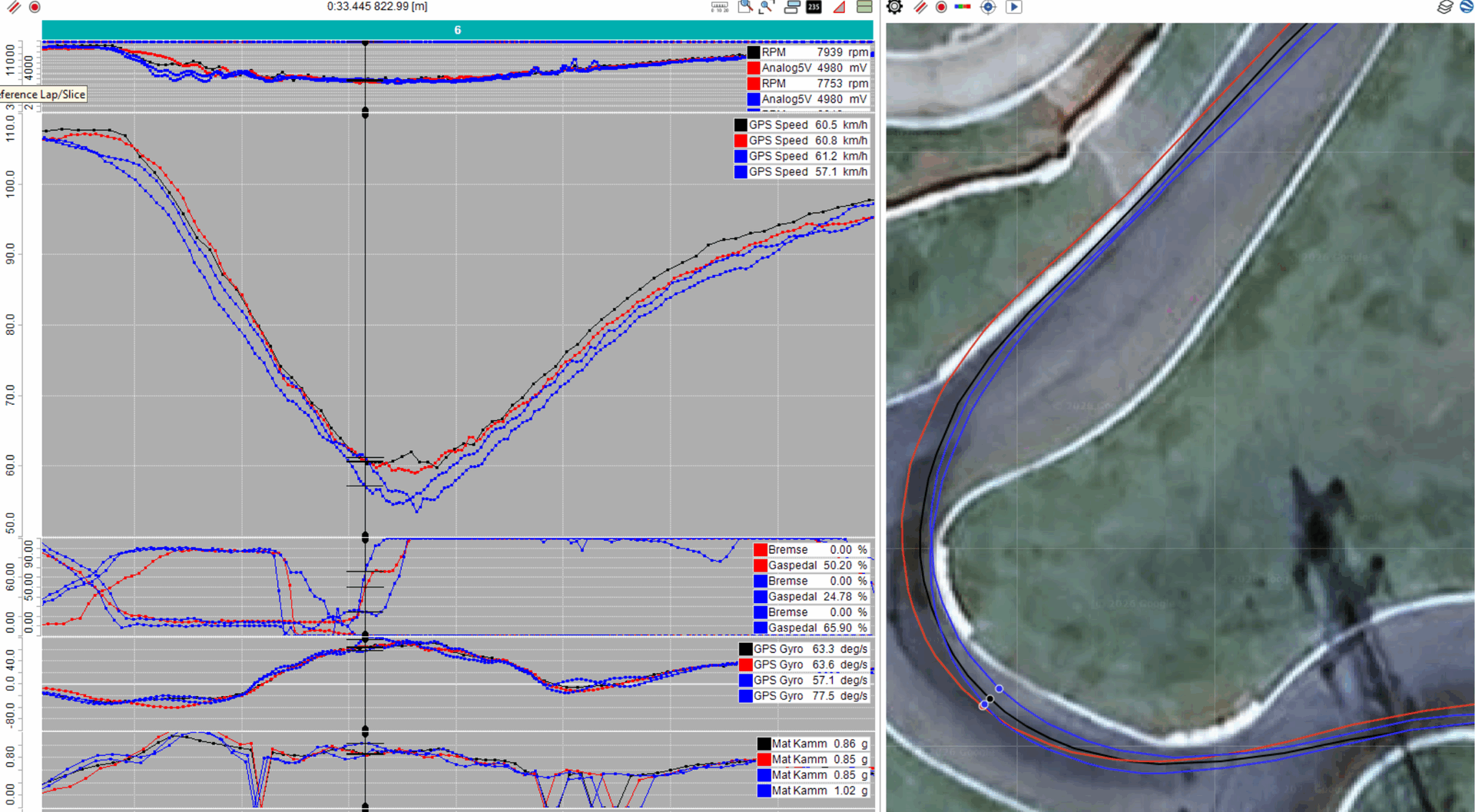Select the teal lap 6 header bar
This screenshot has width=1475, height=812.
(457, 30)
